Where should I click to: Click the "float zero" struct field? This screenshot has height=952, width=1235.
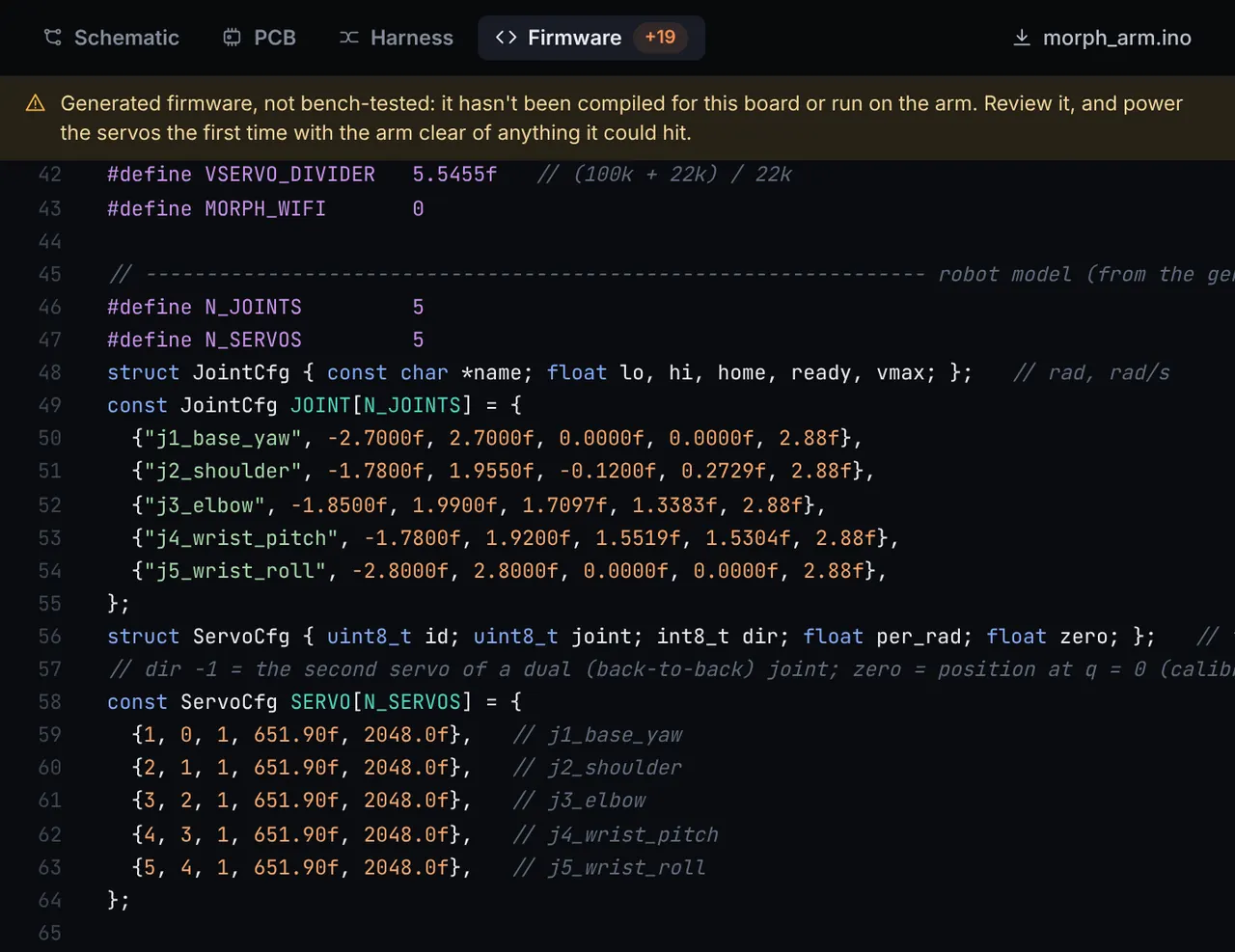click(1053, 637)
